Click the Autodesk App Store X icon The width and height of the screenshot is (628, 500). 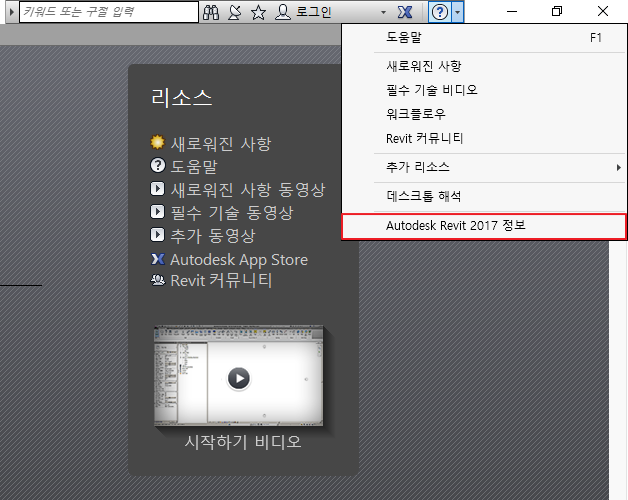pyautogui.click(x=158, y=259)
